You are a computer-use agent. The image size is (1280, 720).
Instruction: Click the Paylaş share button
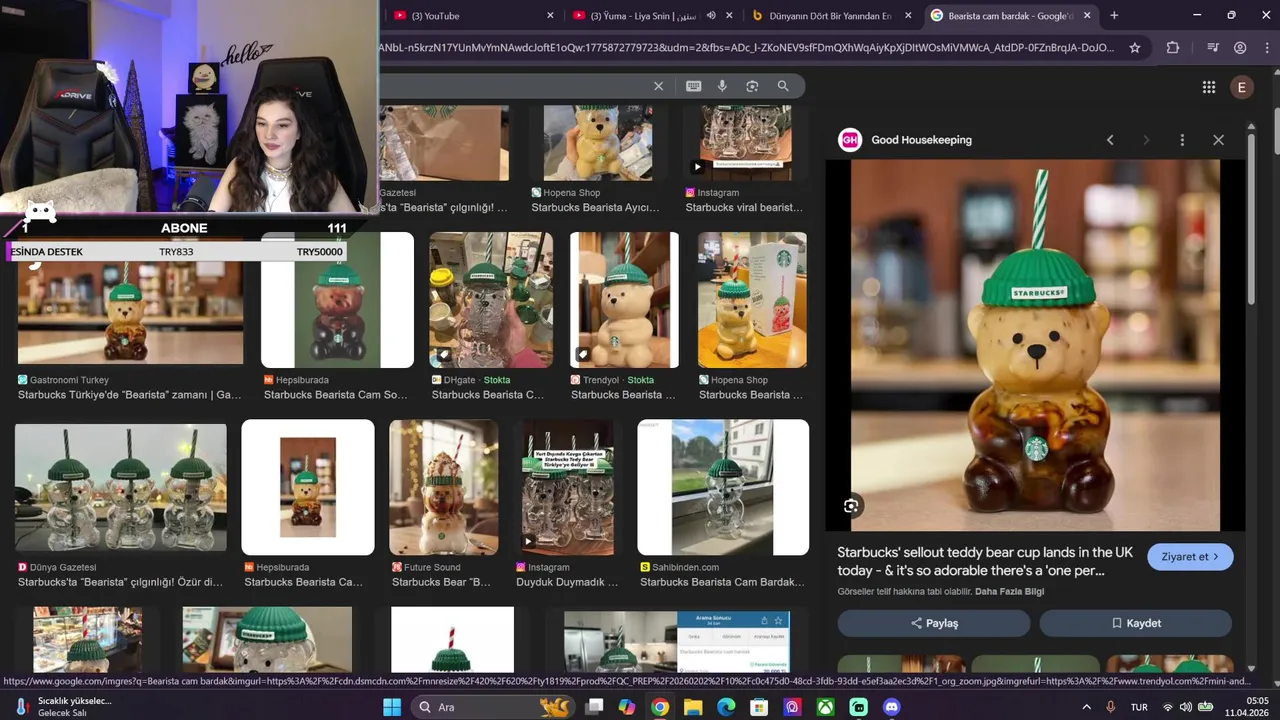tap(934, 623)
